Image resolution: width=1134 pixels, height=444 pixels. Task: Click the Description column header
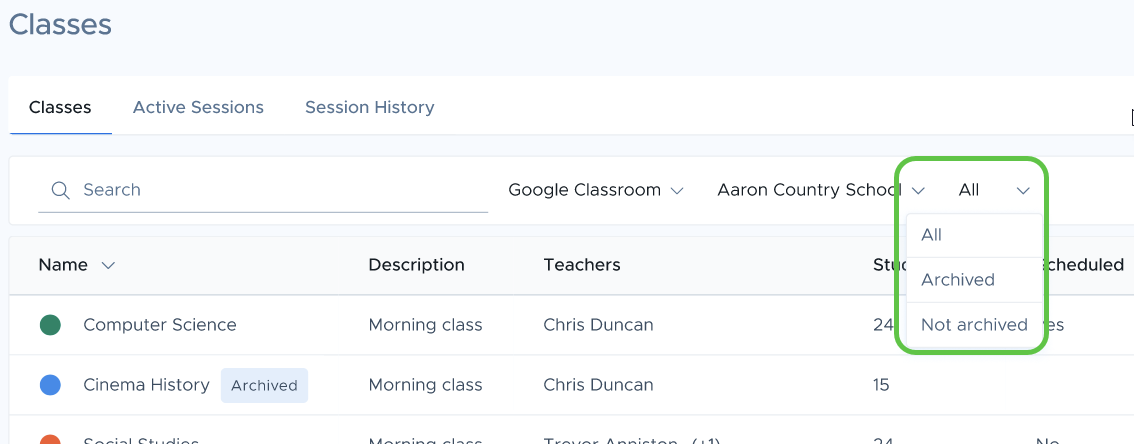(416, 265)
